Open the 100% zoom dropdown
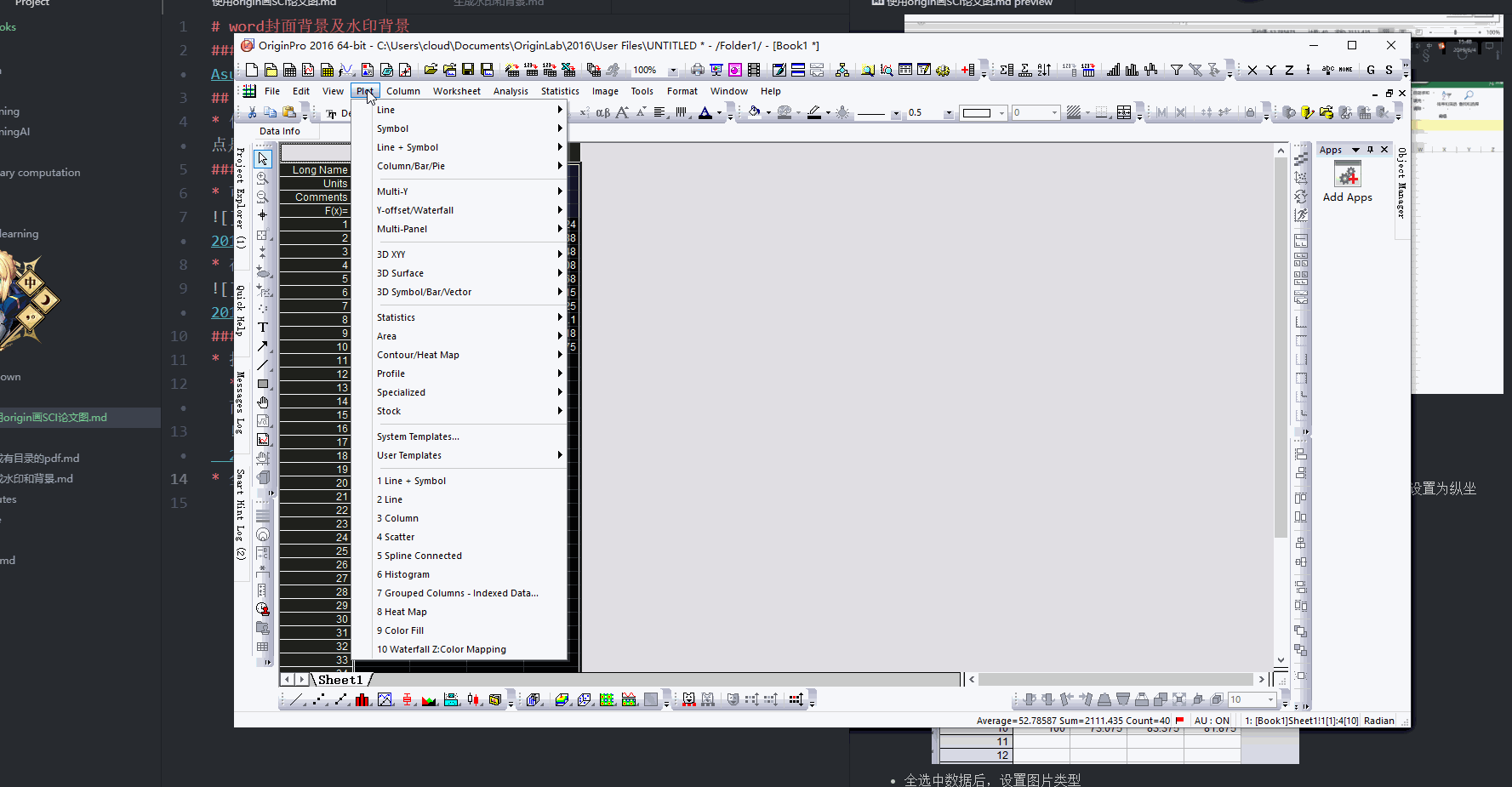 (673, 70)
